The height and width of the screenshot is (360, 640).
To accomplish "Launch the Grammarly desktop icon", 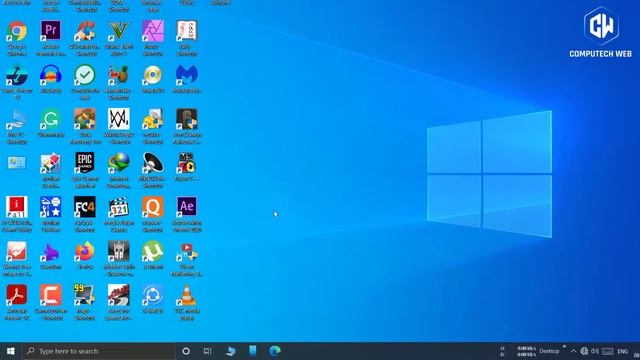I will point(51,119).
